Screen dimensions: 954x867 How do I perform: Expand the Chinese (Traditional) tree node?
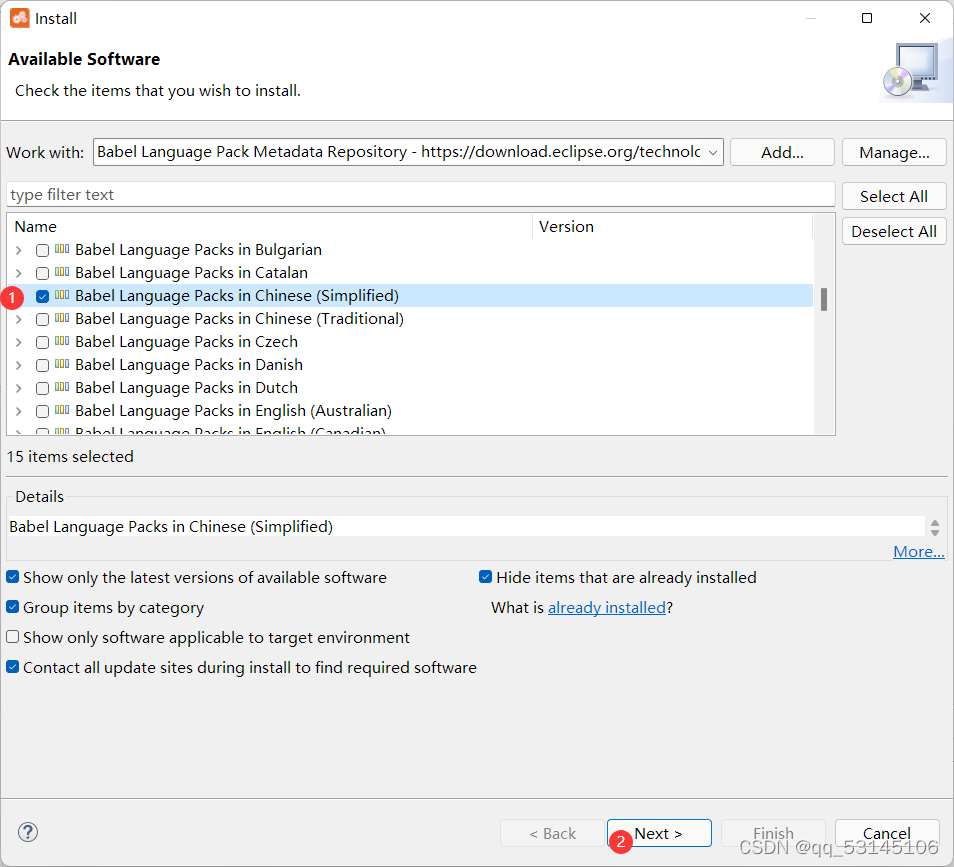tap(19, 319)
